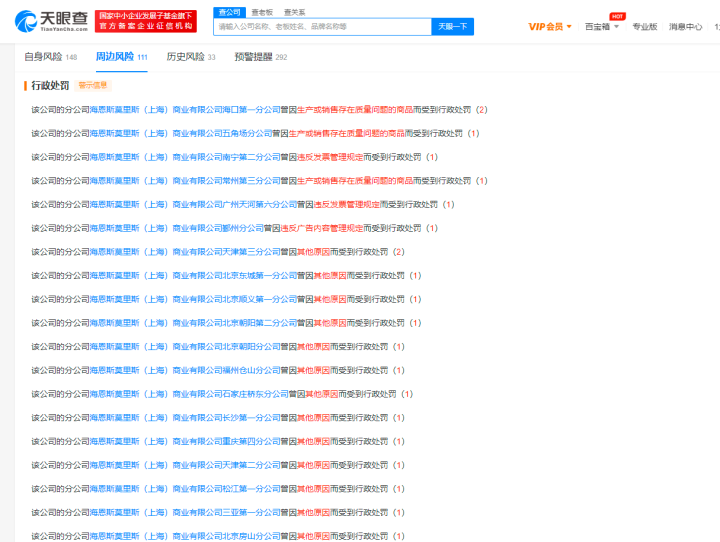The height and width of the screenshot is (542, 720).
Task: Open 专业版 in the top bar
Action: pyautogui.click(x=645, y=27)
